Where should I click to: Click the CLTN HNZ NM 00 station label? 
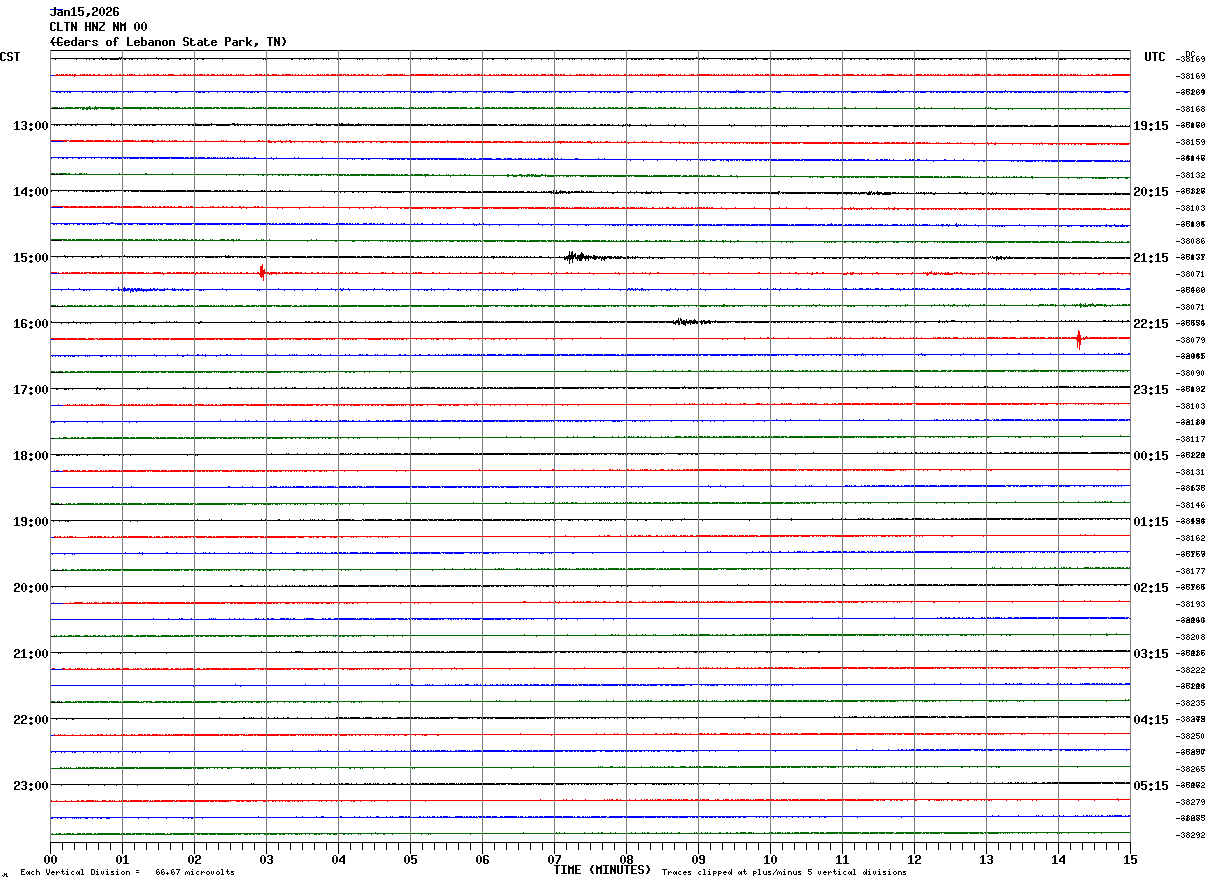(98, 27)
